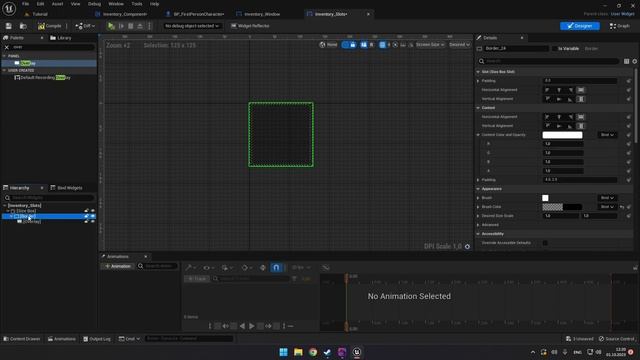Click the DPI Scale settings gear
The image size is (640, 360).
coord(467,247)
